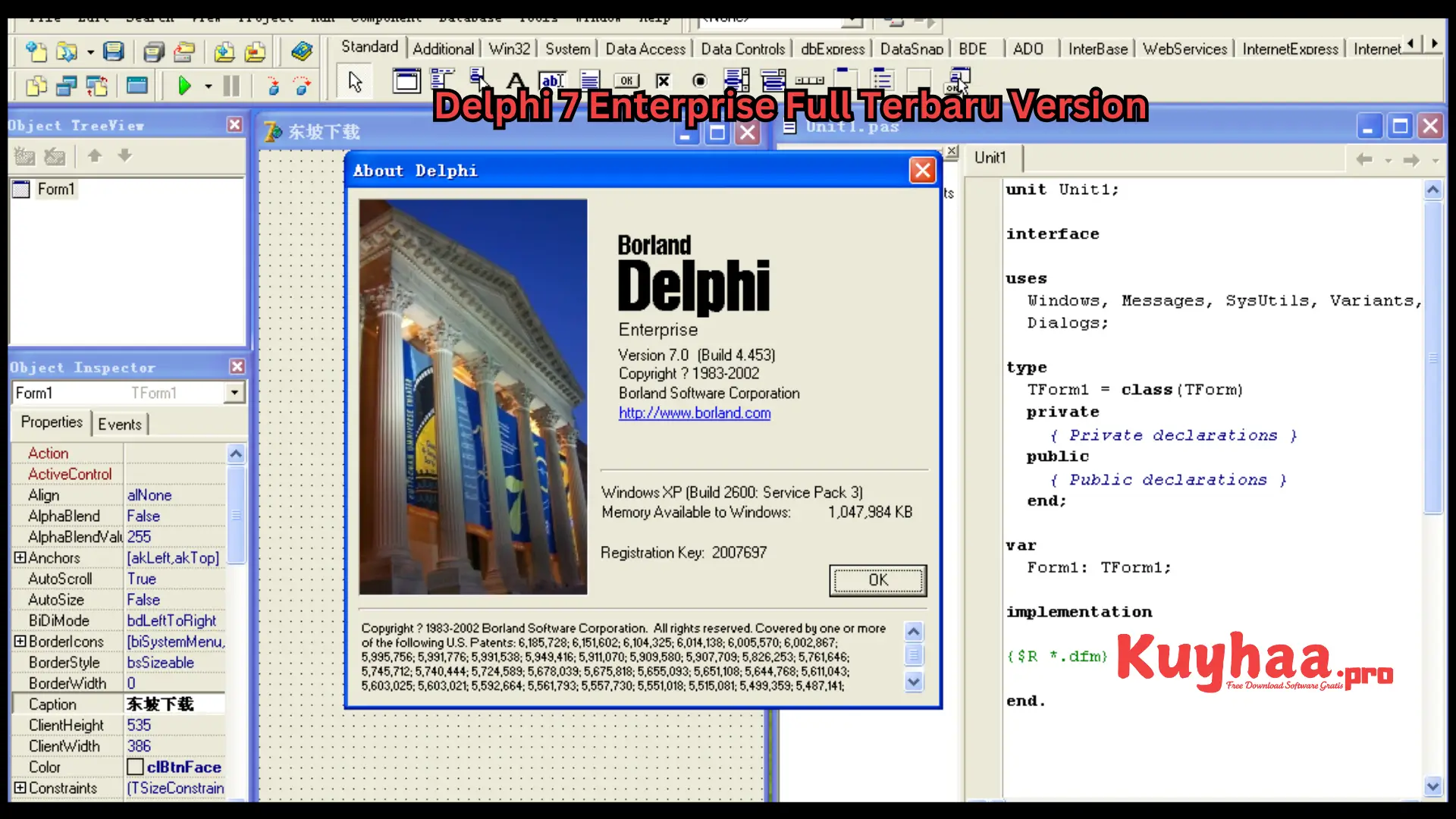Open the code editor back-history dropdown

tap(1389, 161)
